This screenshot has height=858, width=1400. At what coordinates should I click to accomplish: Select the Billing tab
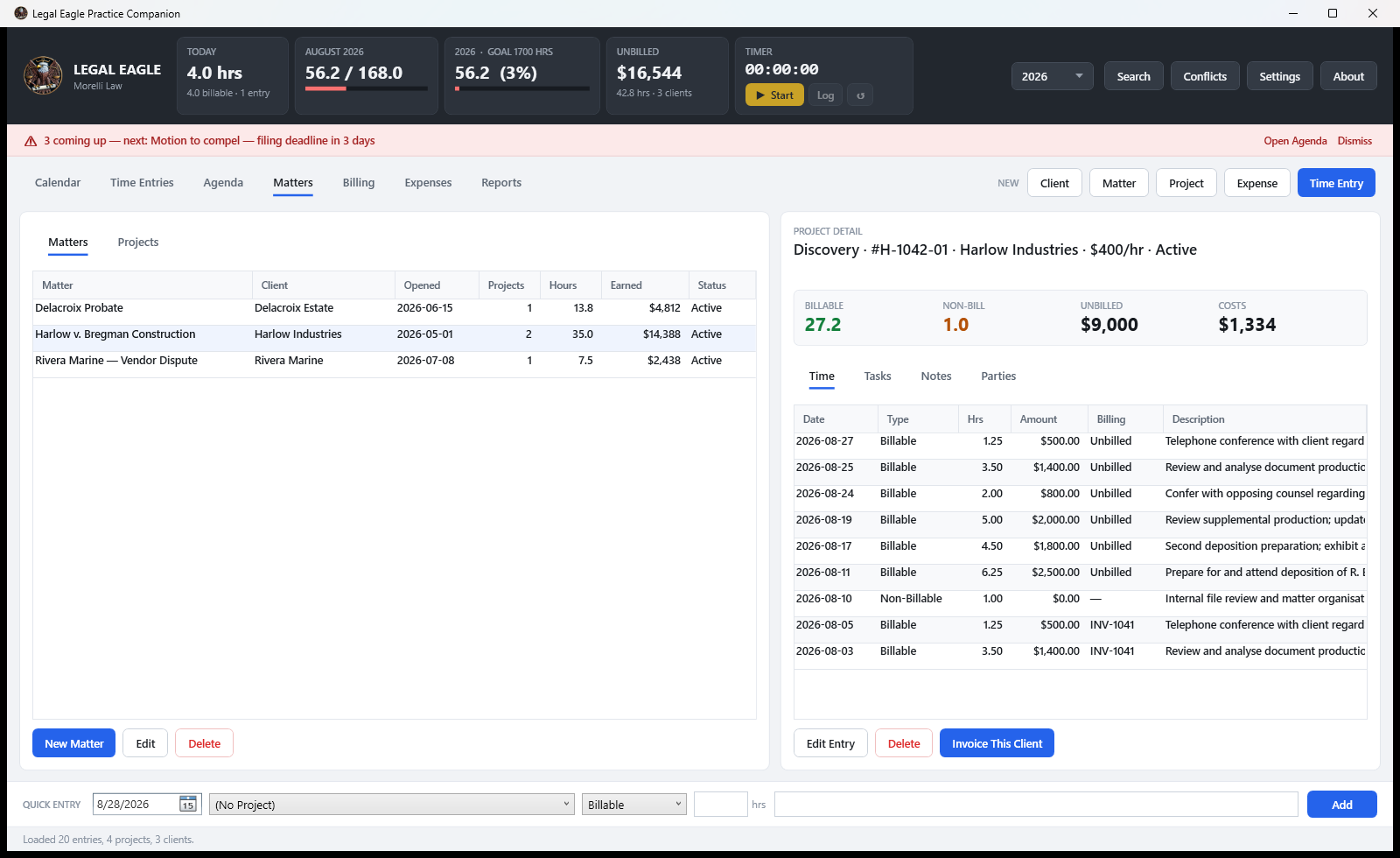coord(359,183)
